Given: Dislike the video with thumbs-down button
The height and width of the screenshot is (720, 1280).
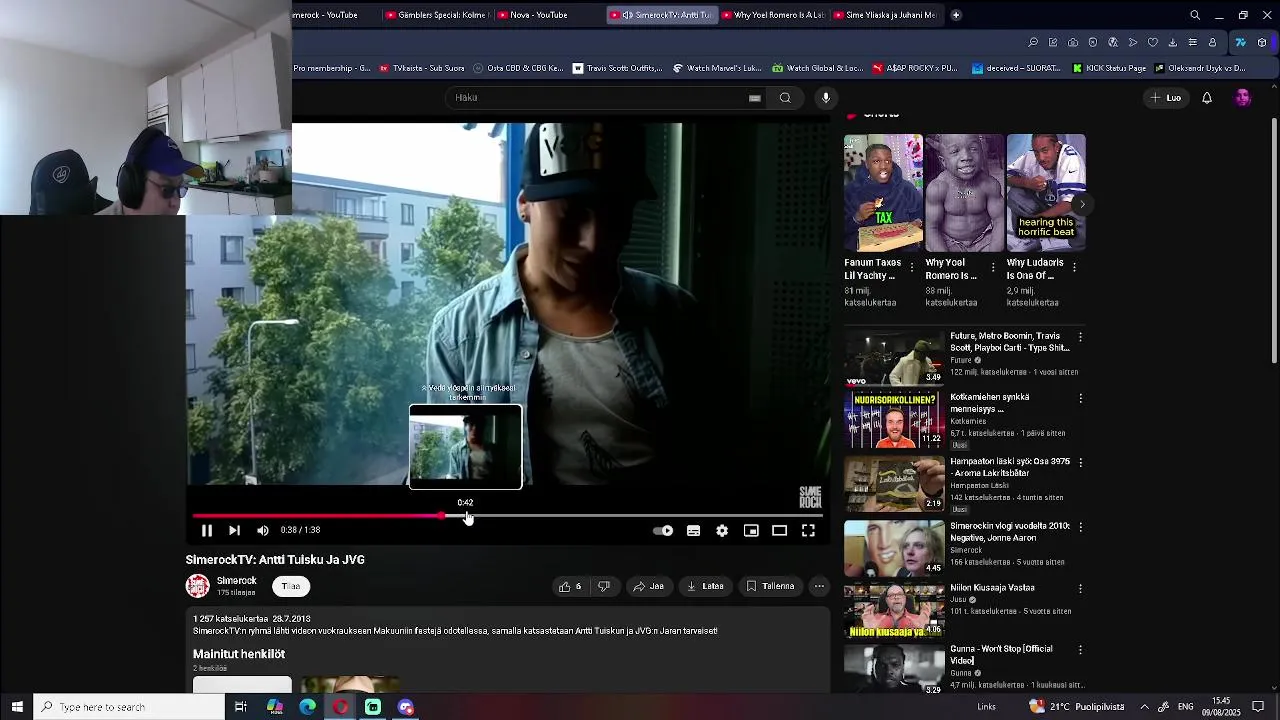Looking at the screenshot, I should (604, 586).
